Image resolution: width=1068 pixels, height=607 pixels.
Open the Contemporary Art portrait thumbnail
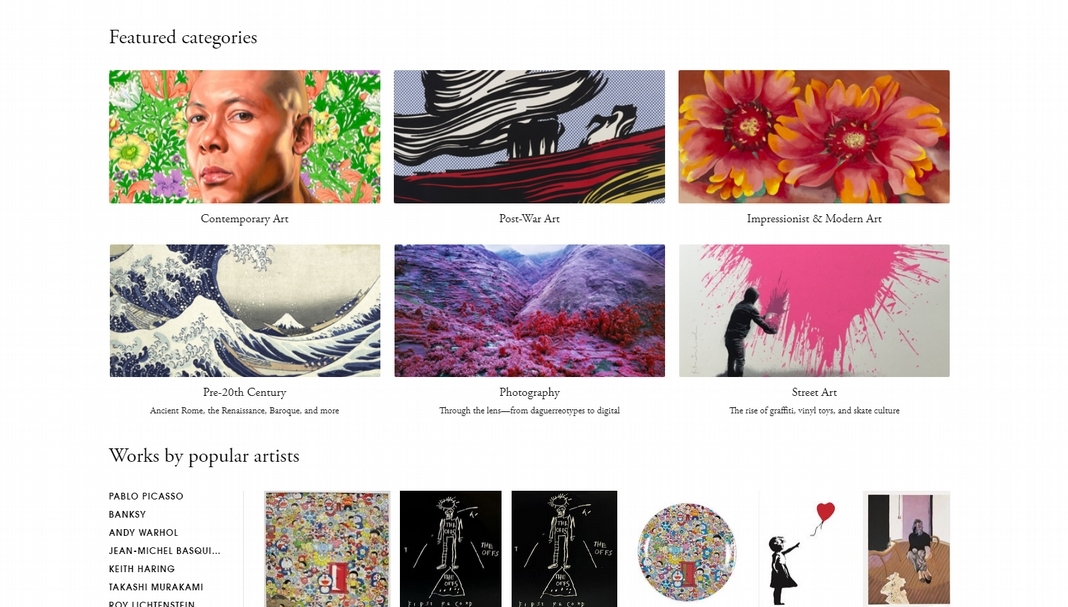245,136
